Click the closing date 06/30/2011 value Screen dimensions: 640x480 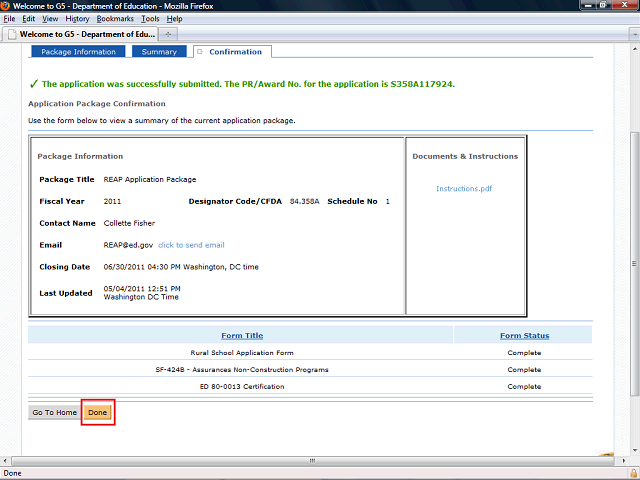[181, 267]
